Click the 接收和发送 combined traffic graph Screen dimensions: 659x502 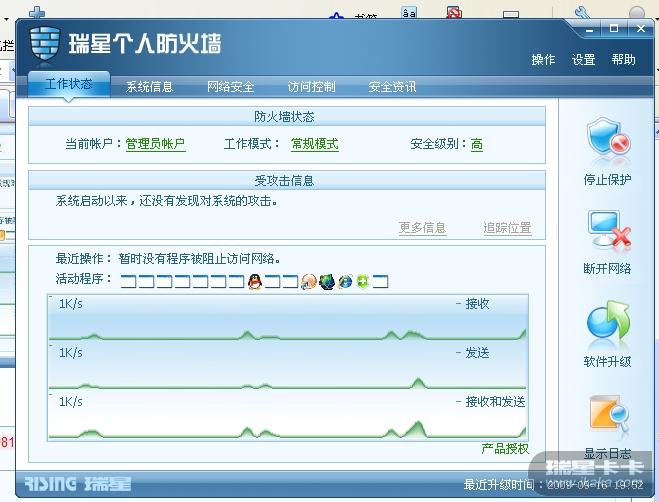click(x=287, y=417)
